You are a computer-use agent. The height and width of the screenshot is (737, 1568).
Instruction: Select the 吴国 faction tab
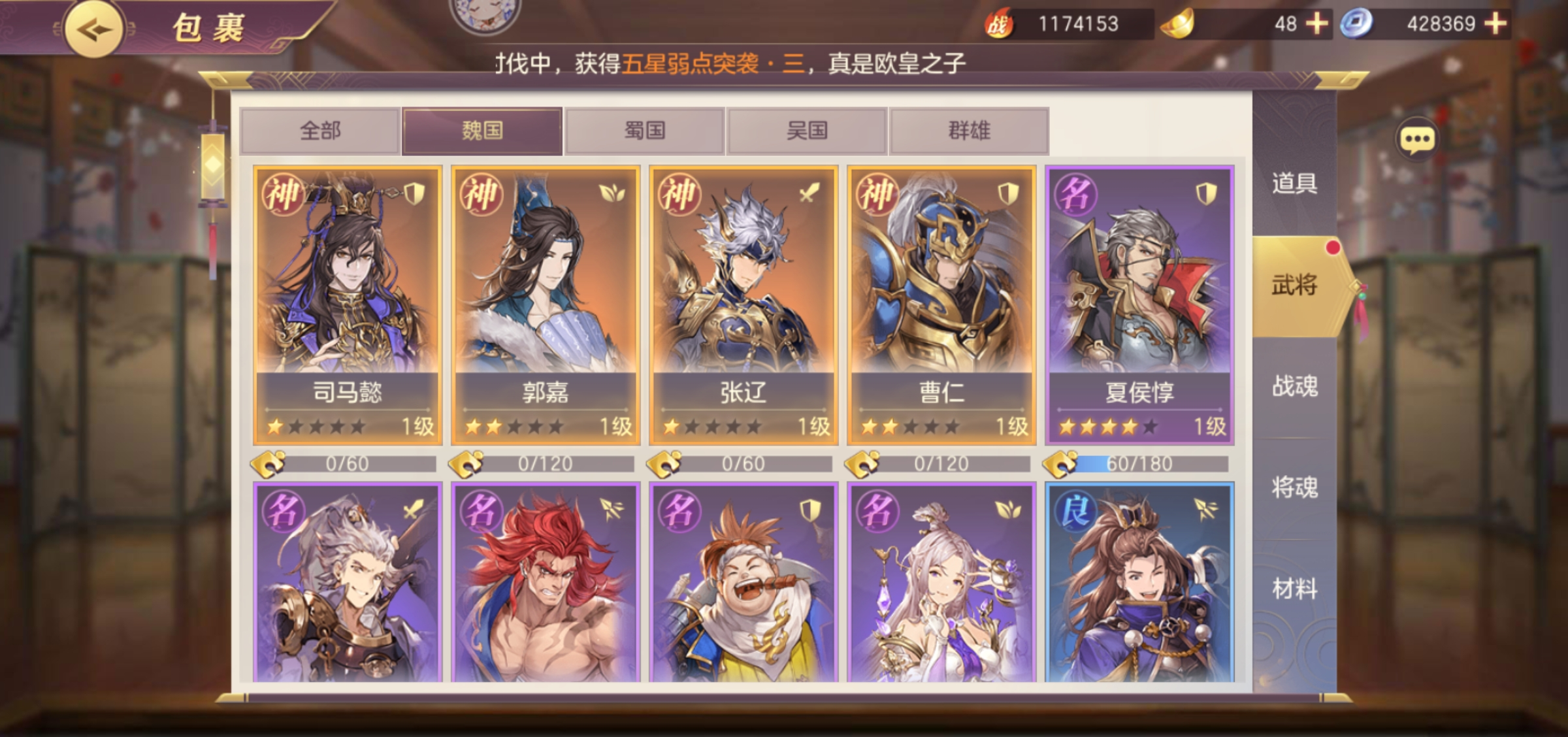[x=807, y=131]
